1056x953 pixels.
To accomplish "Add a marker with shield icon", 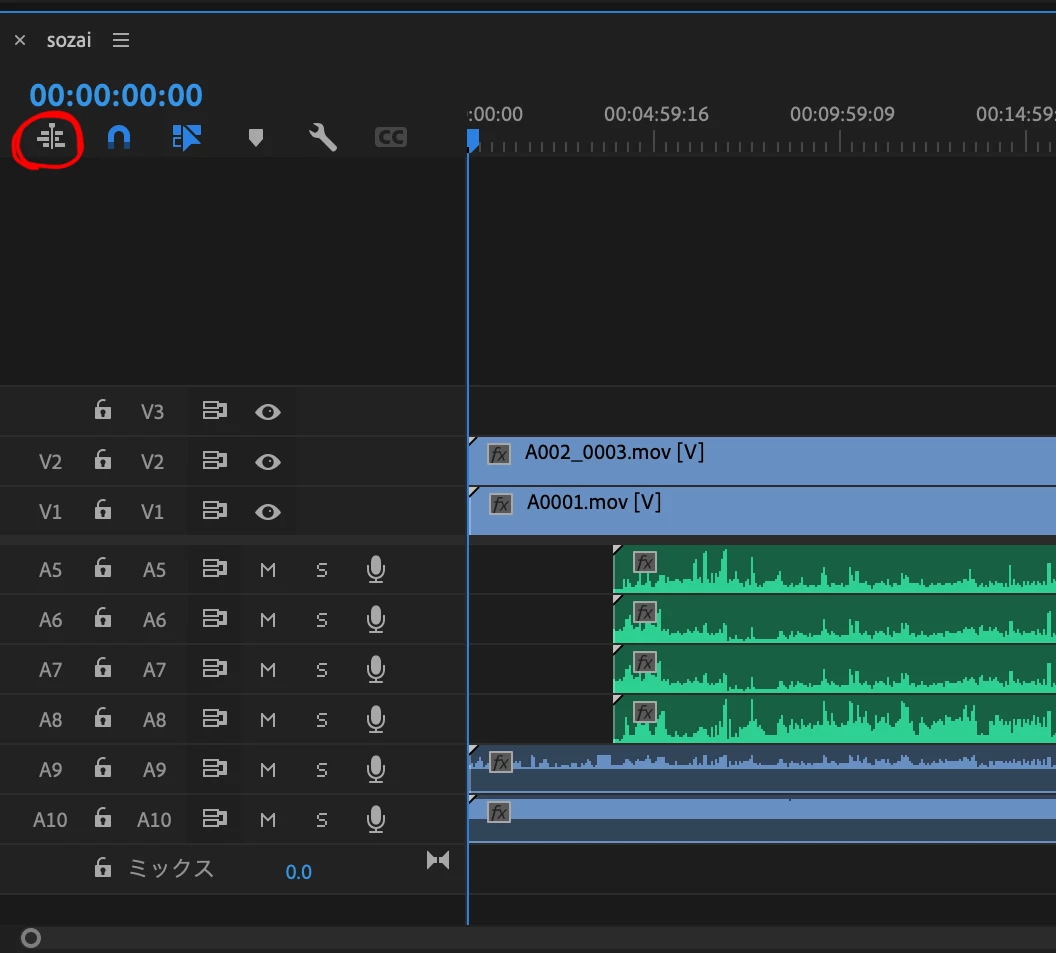I will 256,138.
